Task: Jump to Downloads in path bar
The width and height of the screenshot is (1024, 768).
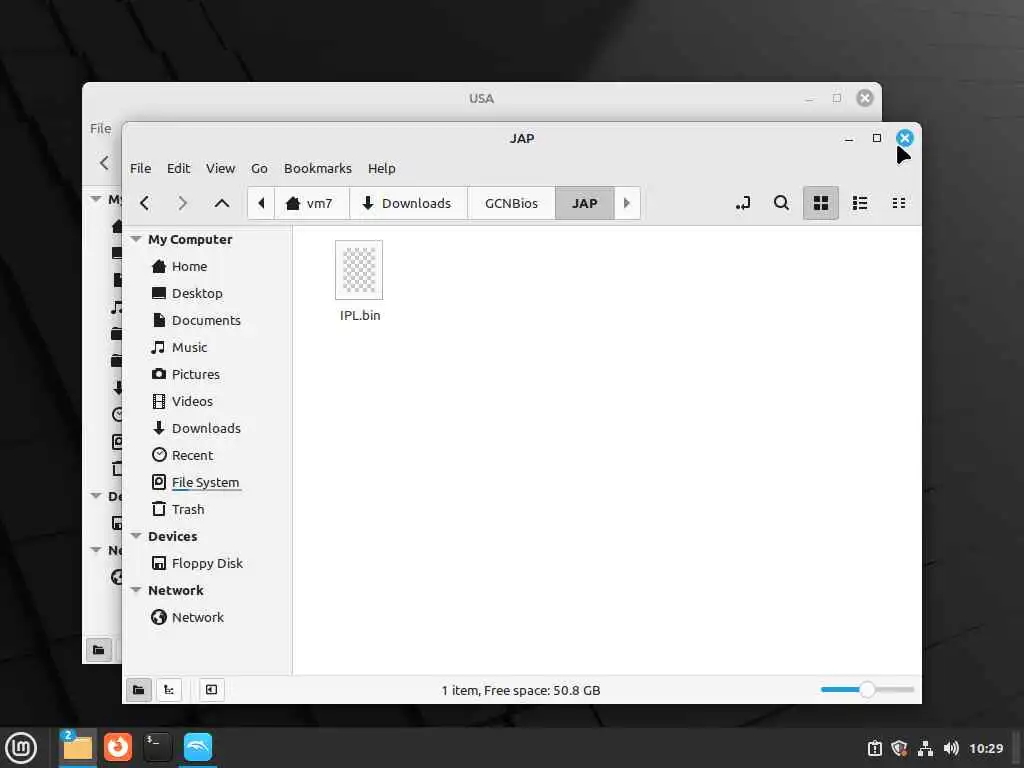Action: [408, 203]
